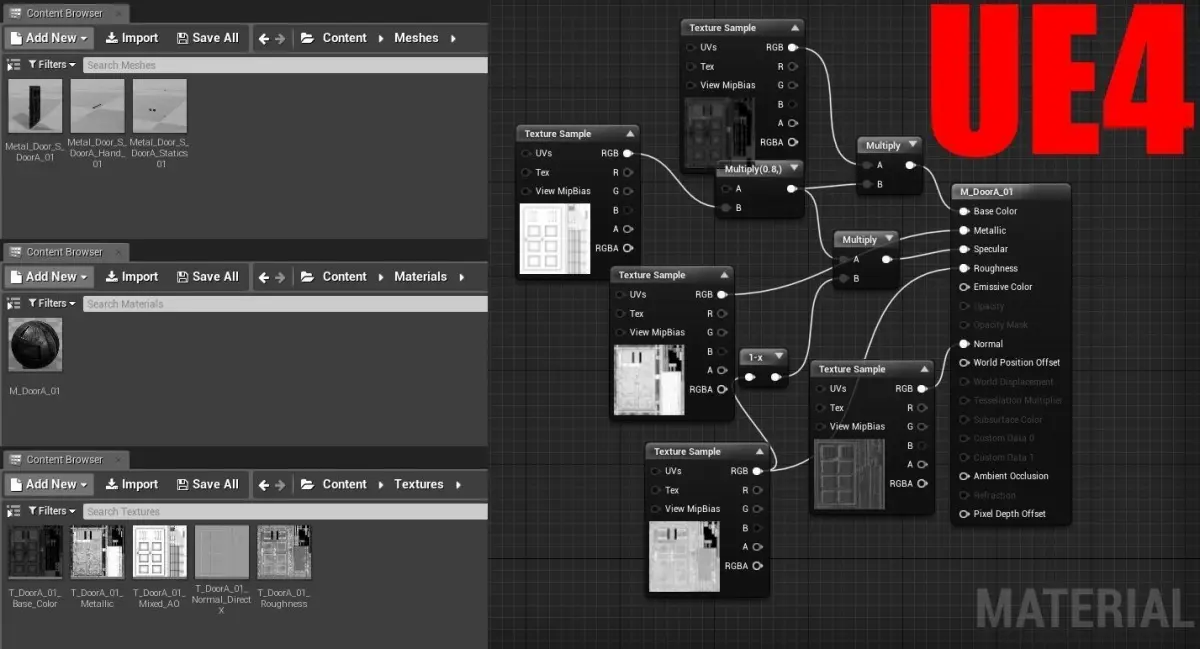
Task: Click the output pin of Multiply(0.8,) node
Action: (792, 188)
